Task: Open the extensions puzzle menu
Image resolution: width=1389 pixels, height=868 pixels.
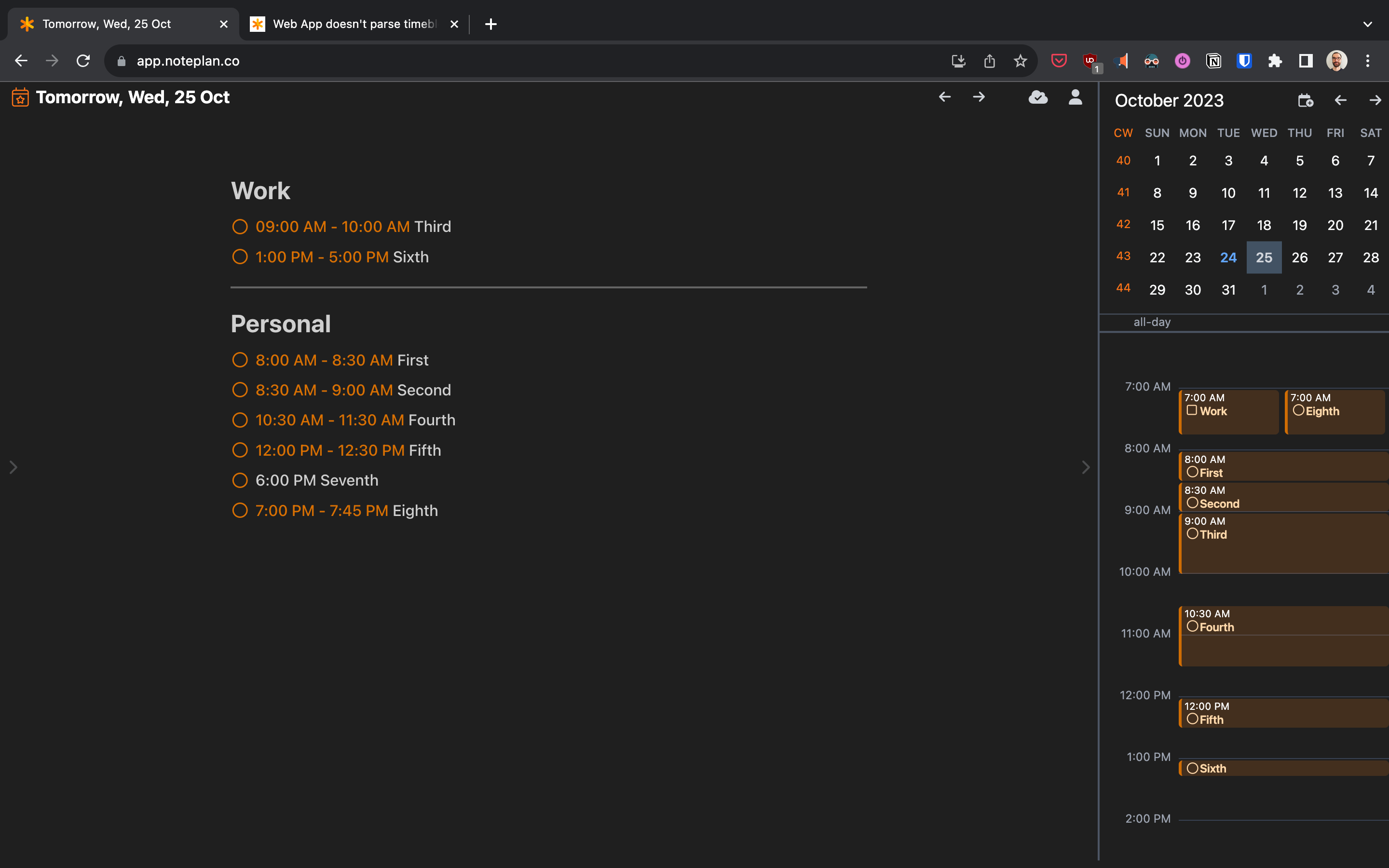Action: [1275, 61]
